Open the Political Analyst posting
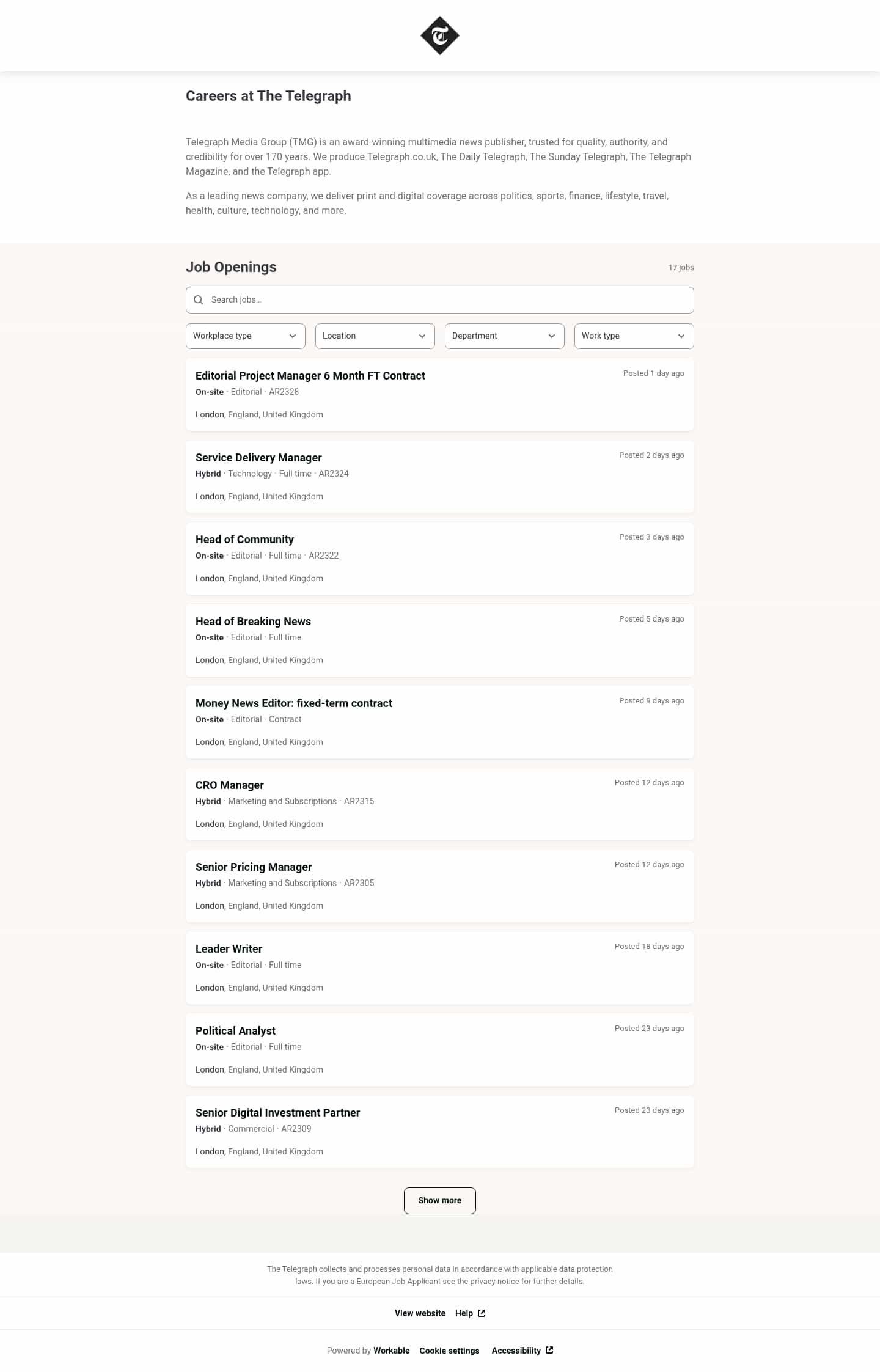 (235, 1031)
